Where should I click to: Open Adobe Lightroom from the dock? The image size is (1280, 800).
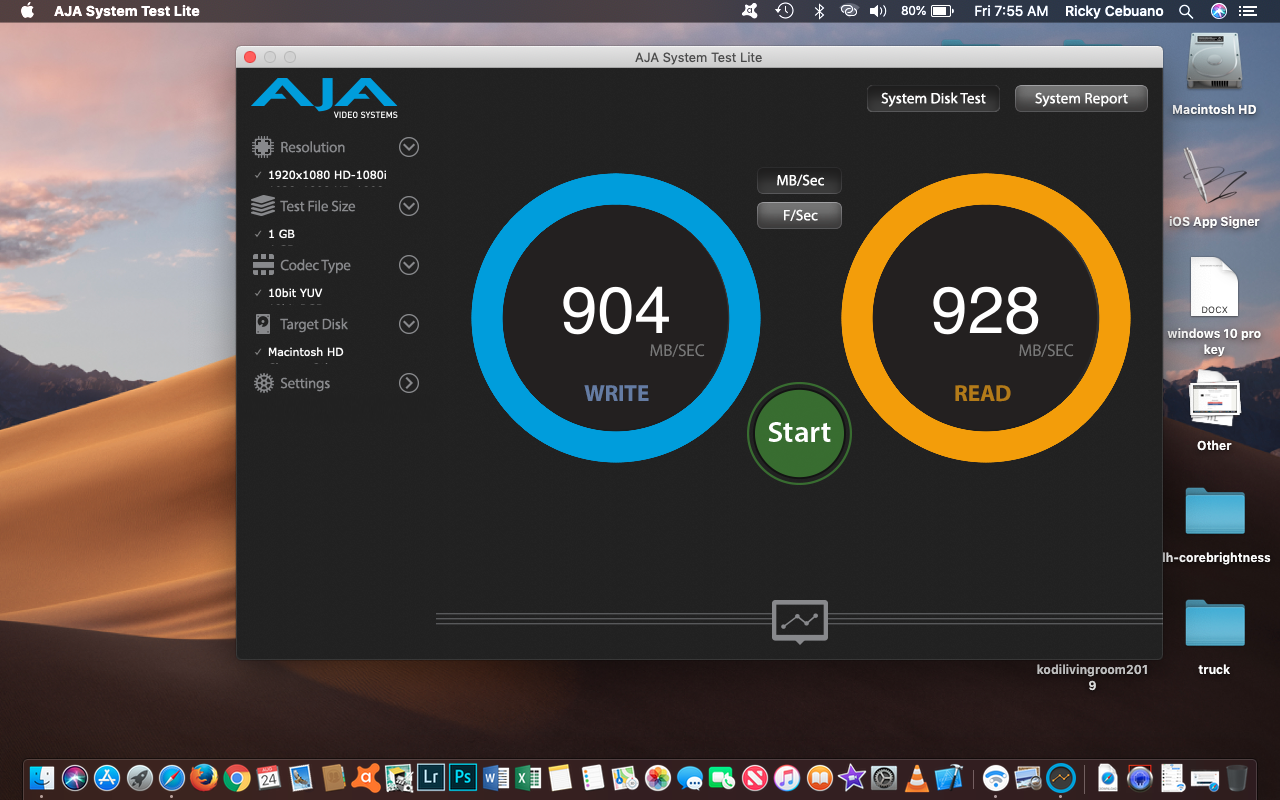431,777
